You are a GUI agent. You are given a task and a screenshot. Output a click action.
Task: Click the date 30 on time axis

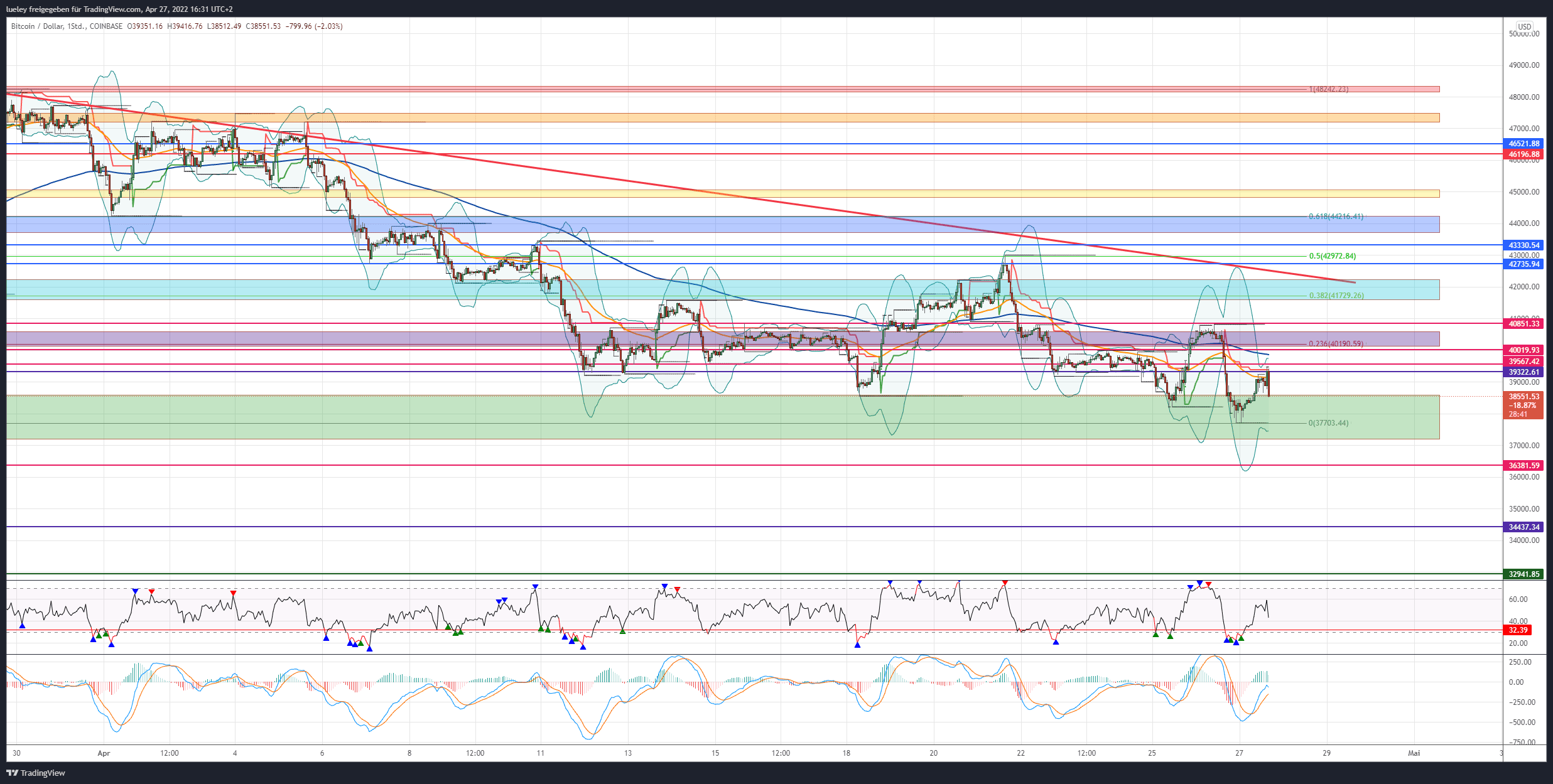(x=16, y=753)
